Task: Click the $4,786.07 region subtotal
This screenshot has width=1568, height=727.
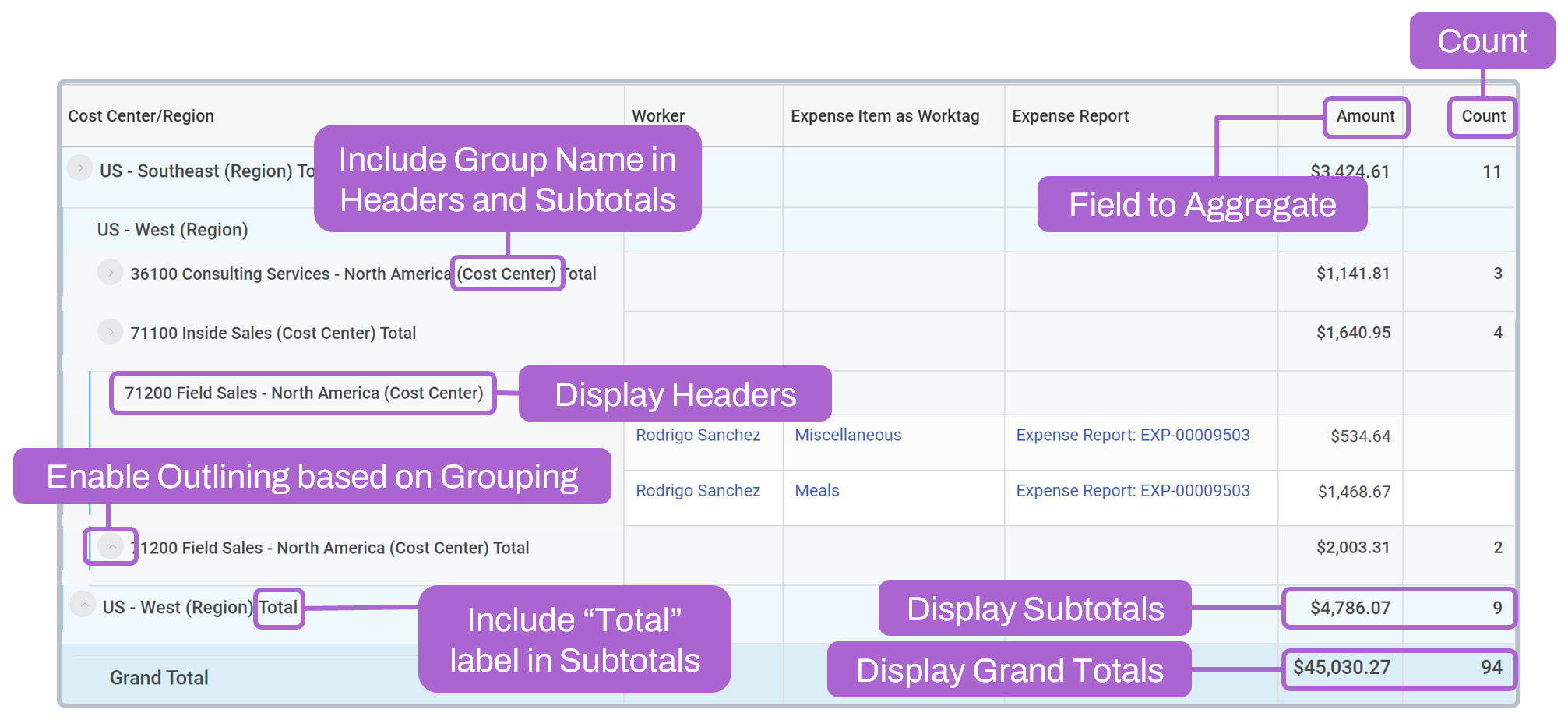Action: 1350,608
